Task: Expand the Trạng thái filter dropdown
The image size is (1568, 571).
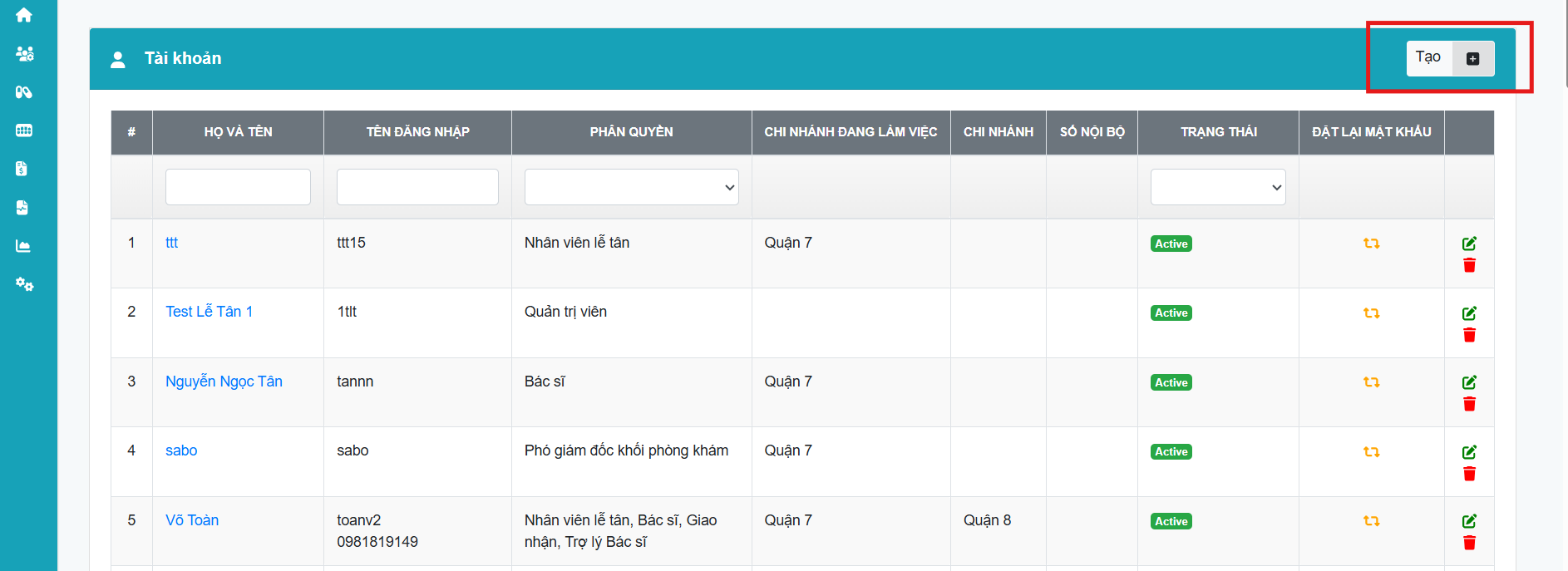Action: pyautogui.click(x=1217, y=187)
